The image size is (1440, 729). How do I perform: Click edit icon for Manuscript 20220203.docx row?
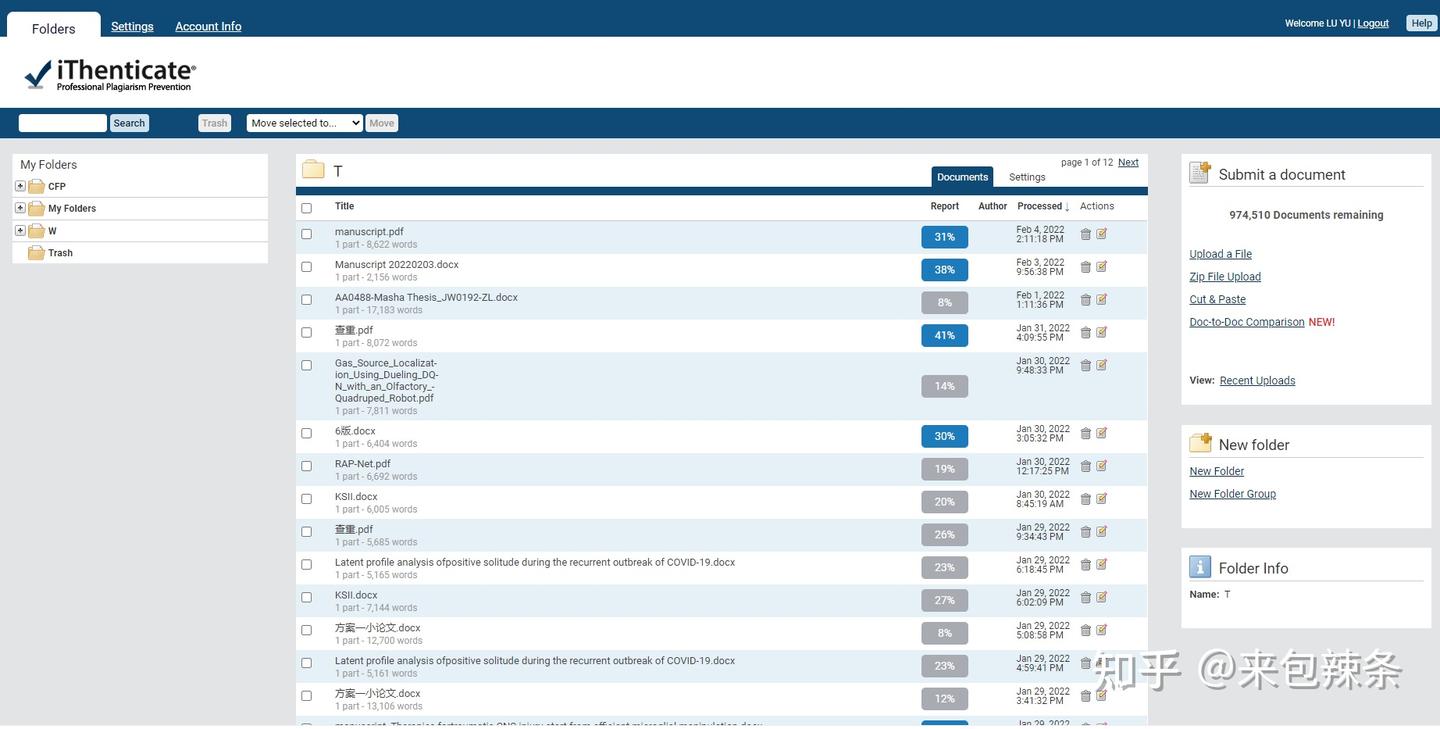tap(1101, 267)
